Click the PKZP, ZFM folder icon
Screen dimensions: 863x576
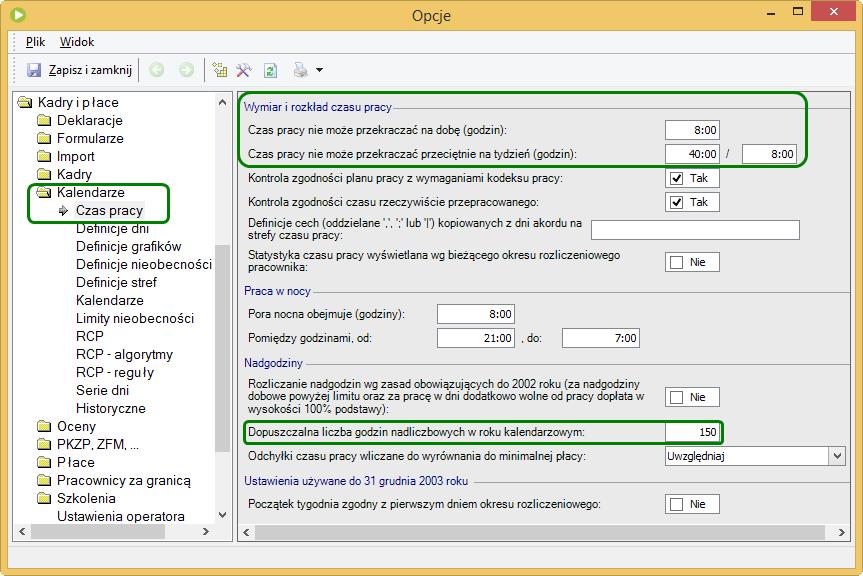pos(44,444)
